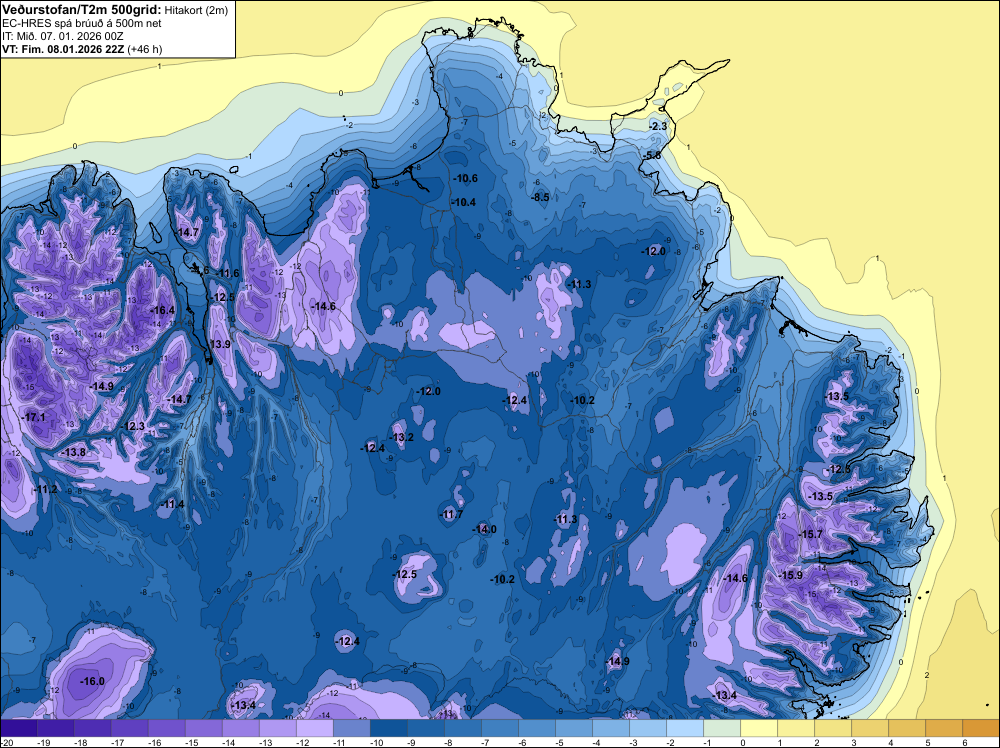Select the -14 legend color swatch
The height and width of the screenshot is (748, 1000).
(x=240, y=728)
